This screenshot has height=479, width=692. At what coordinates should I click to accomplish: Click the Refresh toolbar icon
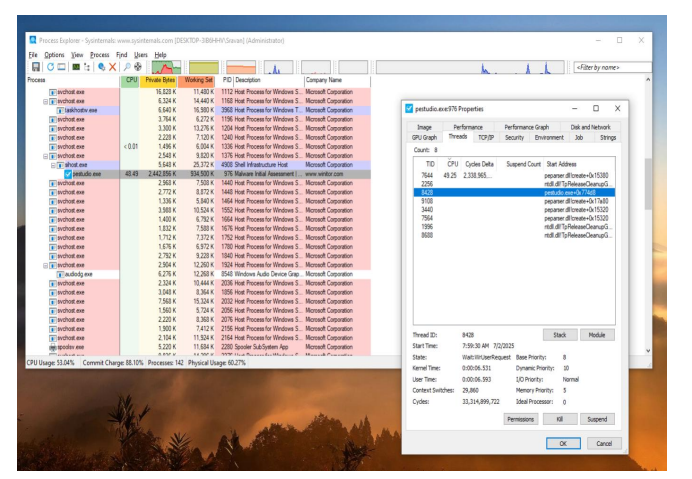click(x=48, y=66)
